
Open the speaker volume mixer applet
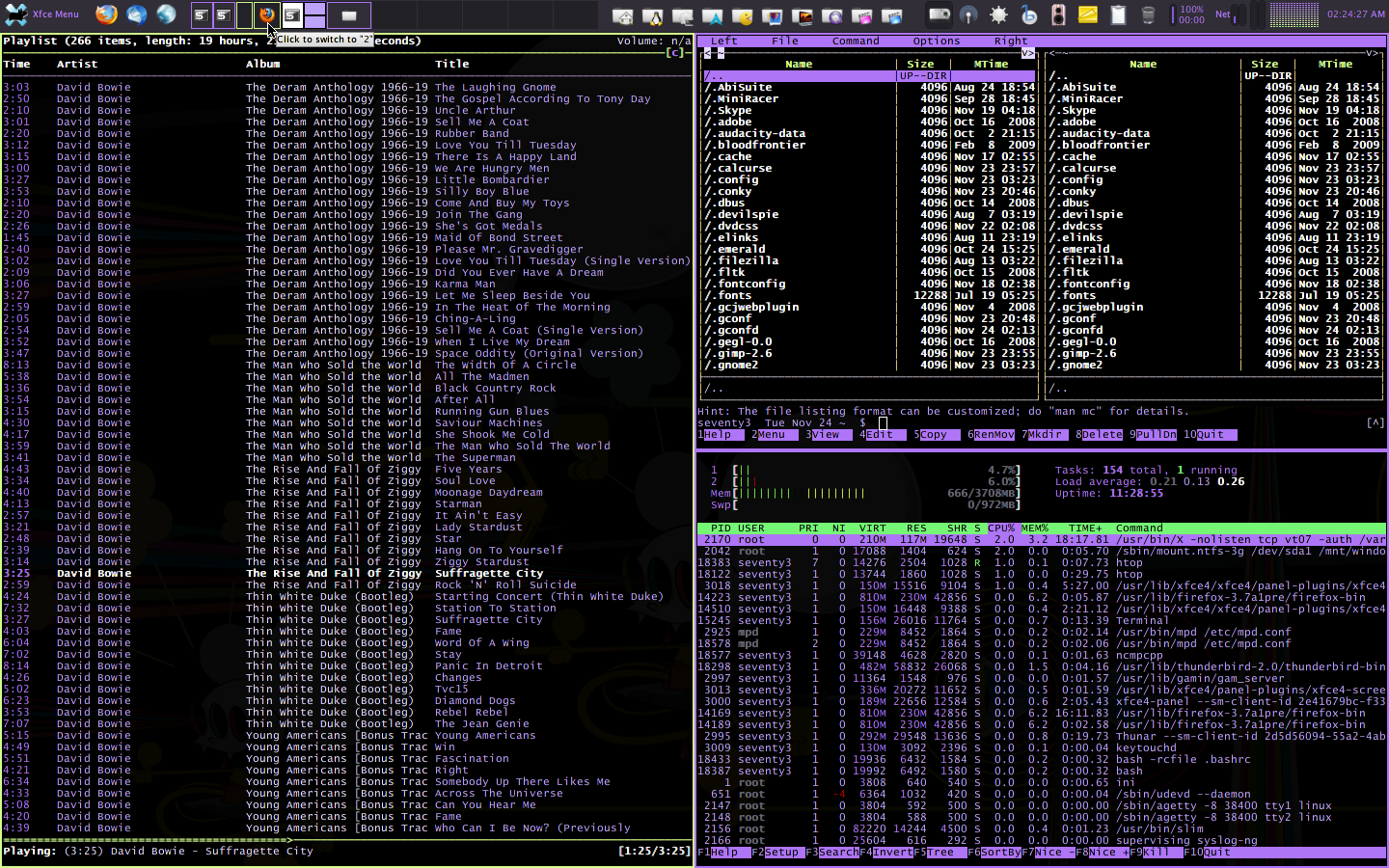[x=1058, y=14]
